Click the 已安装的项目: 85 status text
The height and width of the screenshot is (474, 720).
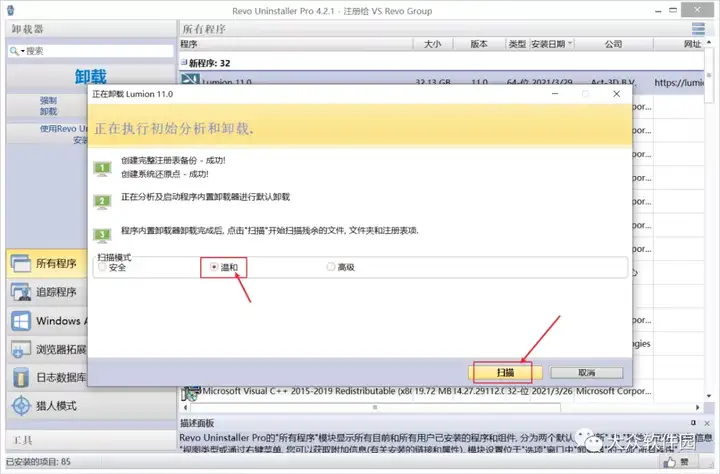click(39, 462)
